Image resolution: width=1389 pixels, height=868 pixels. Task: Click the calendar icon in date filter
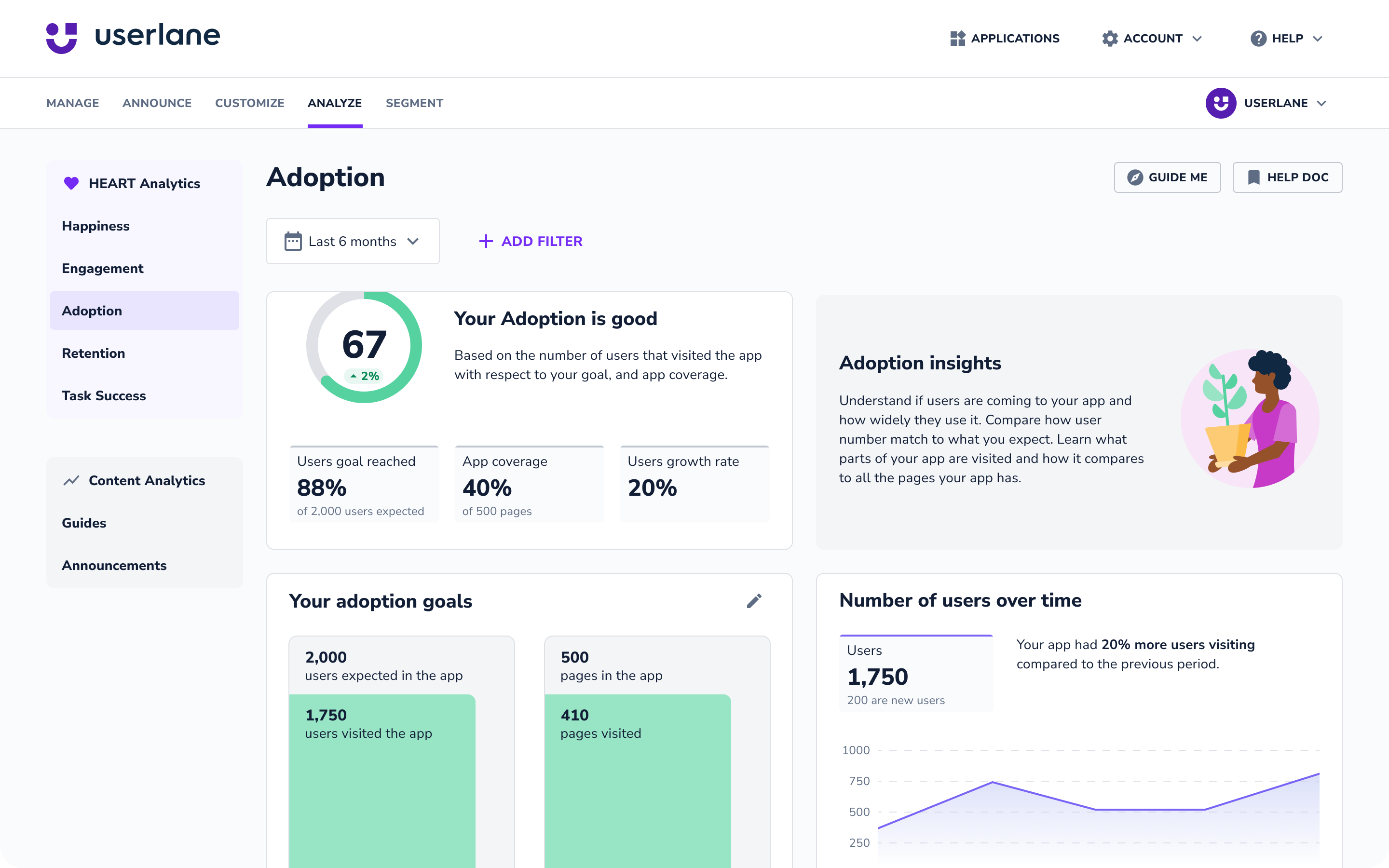pos(293,241)
